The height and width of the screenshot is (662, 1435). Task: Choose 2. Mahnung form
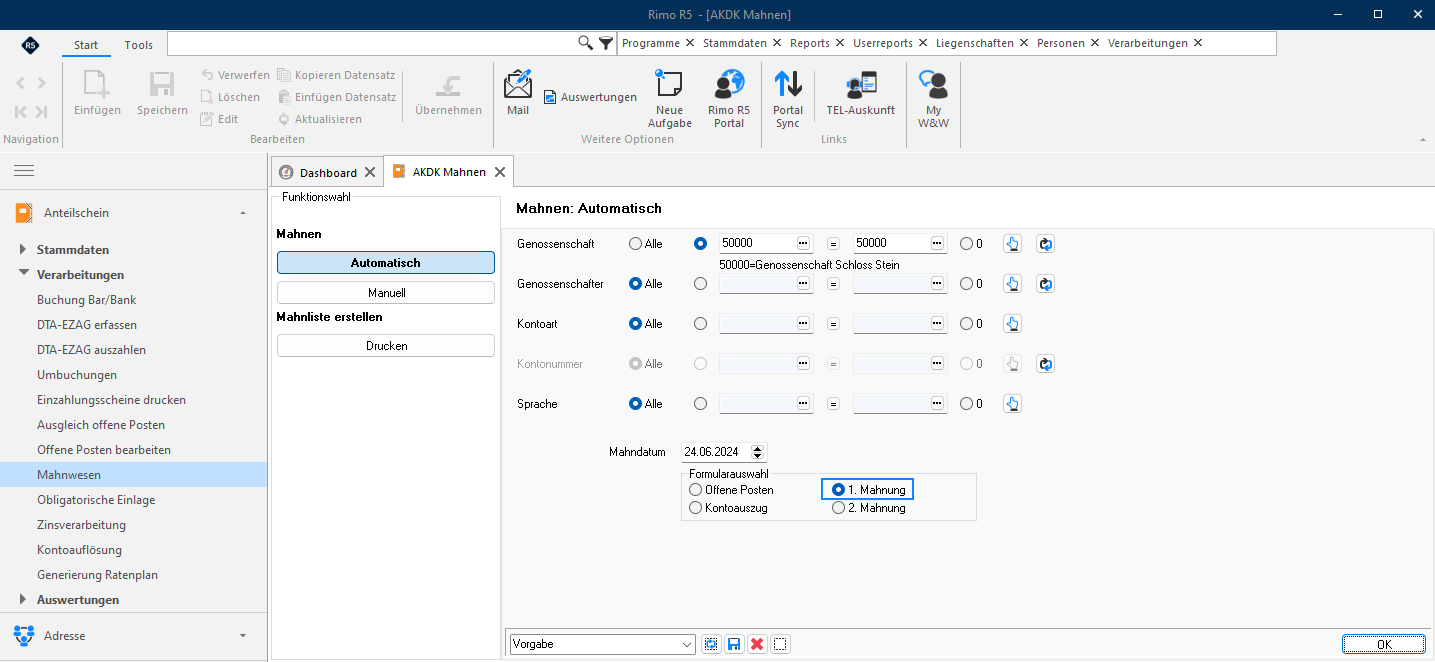[x=869, y=508]
